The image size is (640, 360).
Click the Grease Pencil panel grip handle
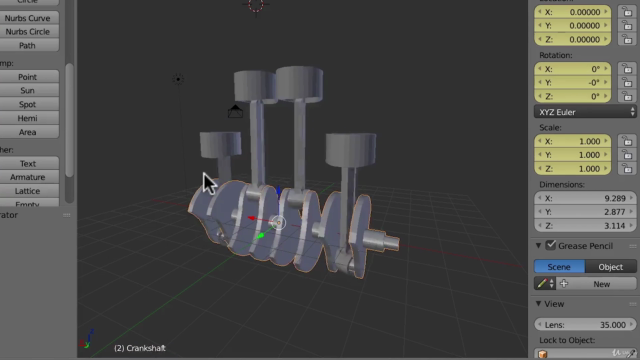tap(633, 246)
